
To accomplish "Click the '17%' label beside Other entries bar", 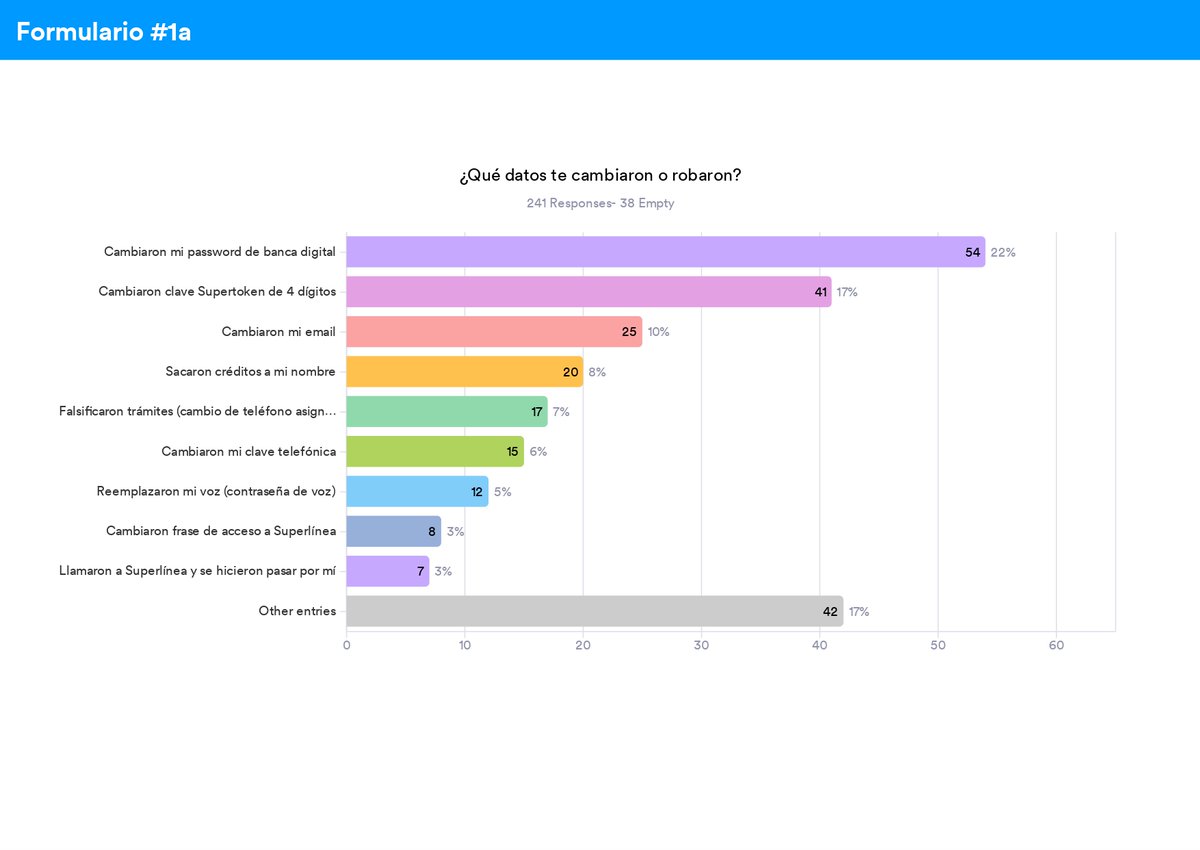I will 859,612.
